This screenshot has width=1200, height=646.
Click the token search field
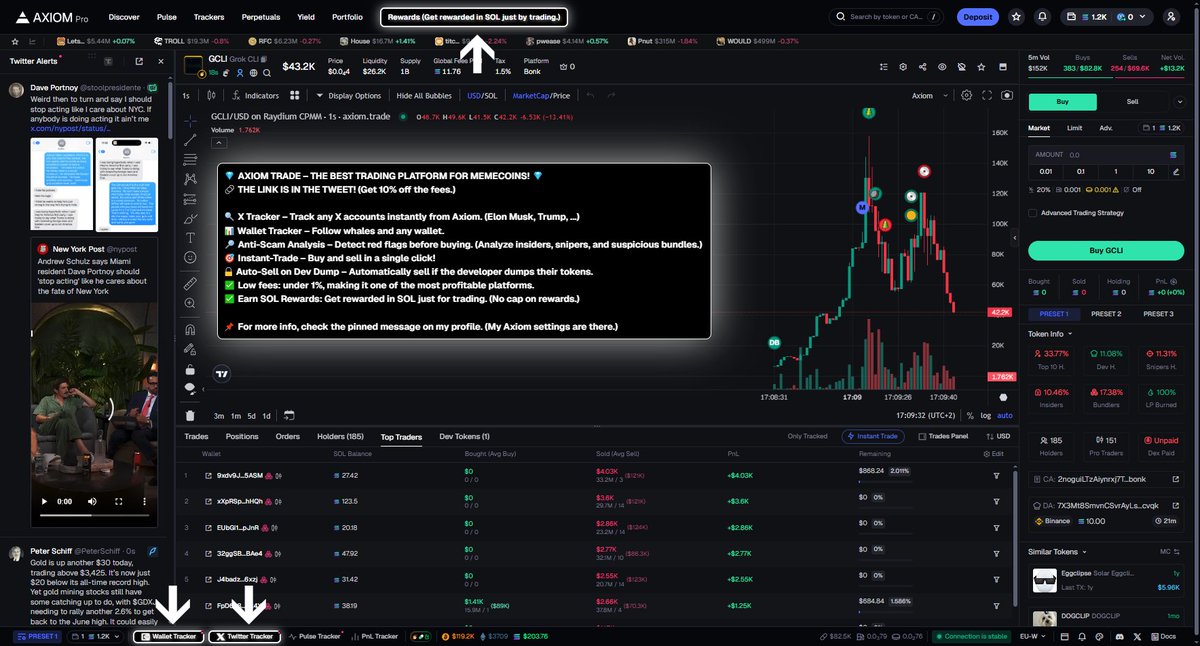click(x=886, y=17)
